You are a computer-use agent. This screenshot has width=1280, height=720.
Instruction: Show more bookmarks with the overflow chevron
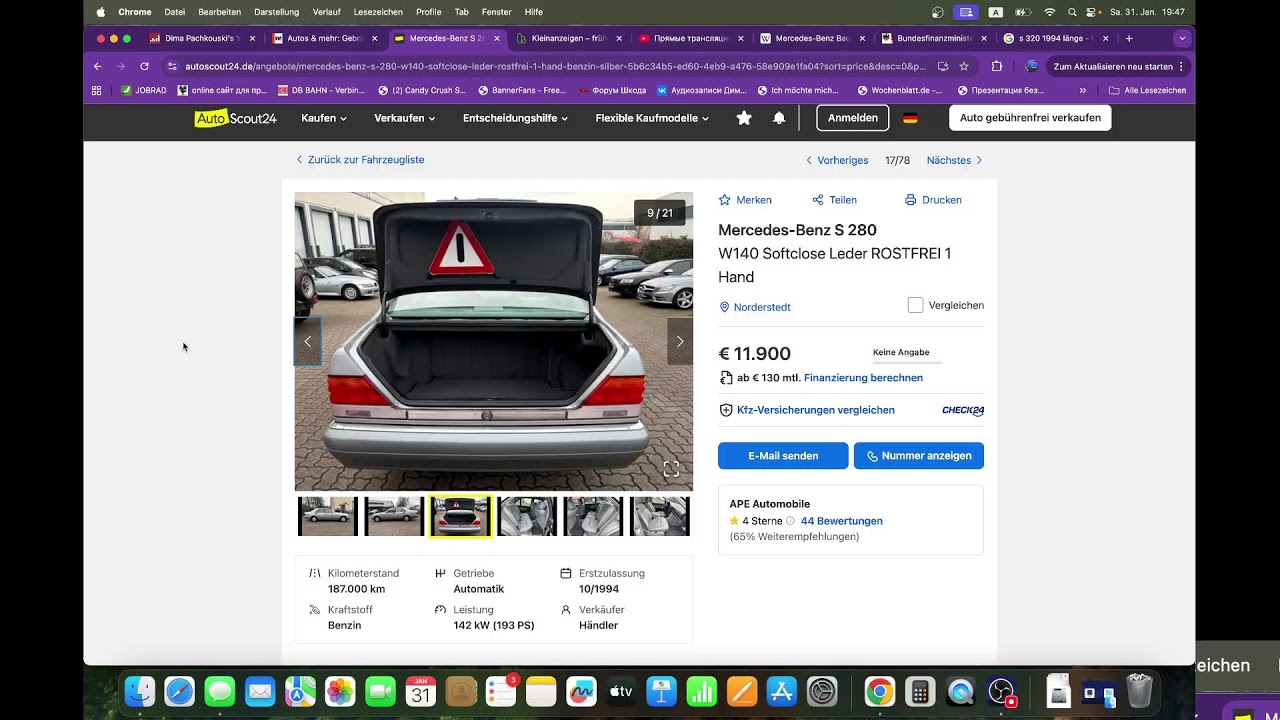(1083, 90)
